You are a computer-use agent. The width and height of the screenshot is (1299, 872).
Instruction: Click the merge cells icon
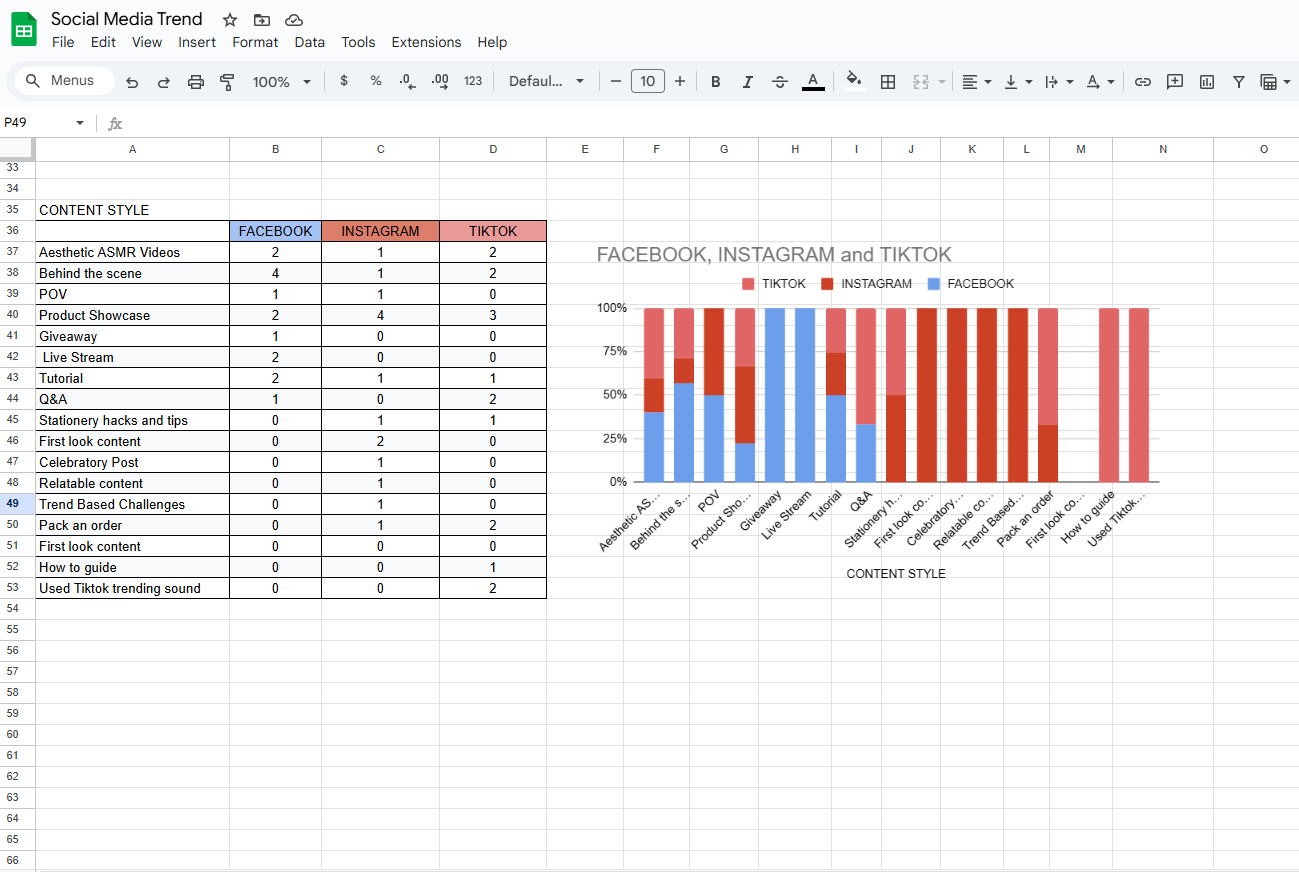pos(922,82)
